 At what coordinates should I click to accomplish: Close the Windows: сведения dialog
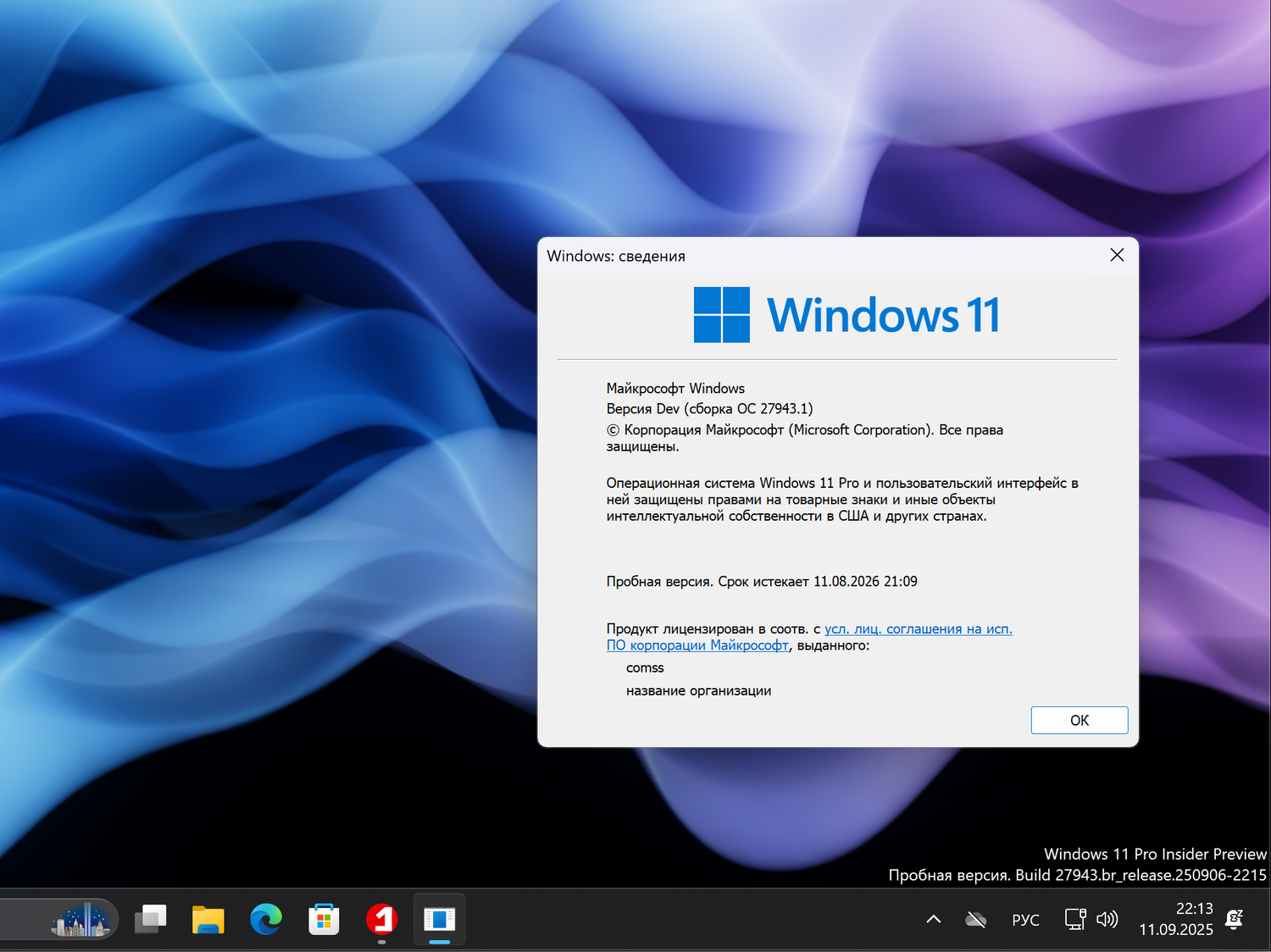point(1117,255)
